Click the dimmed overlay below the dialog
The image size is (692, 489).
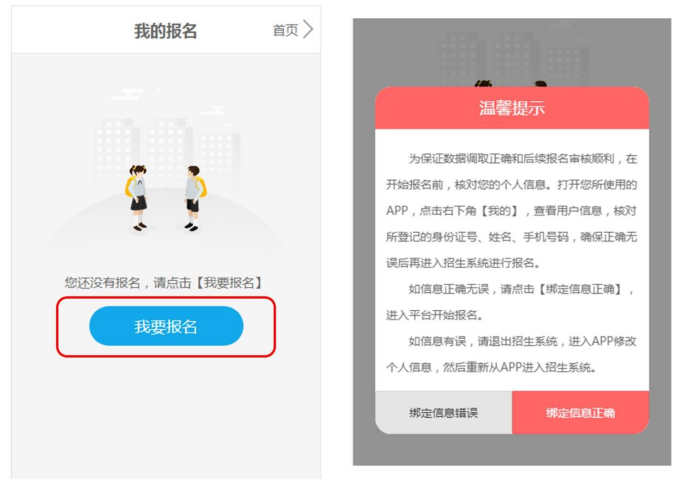tap(512, 450)
